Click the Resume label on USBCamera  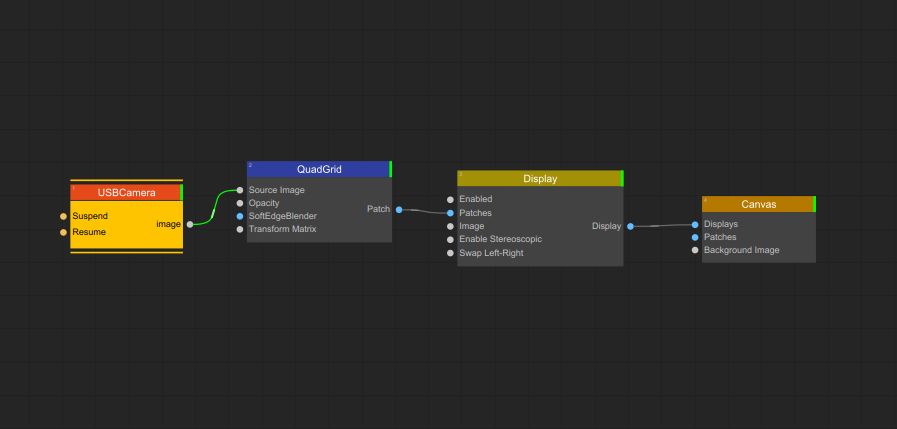[89, 232]
